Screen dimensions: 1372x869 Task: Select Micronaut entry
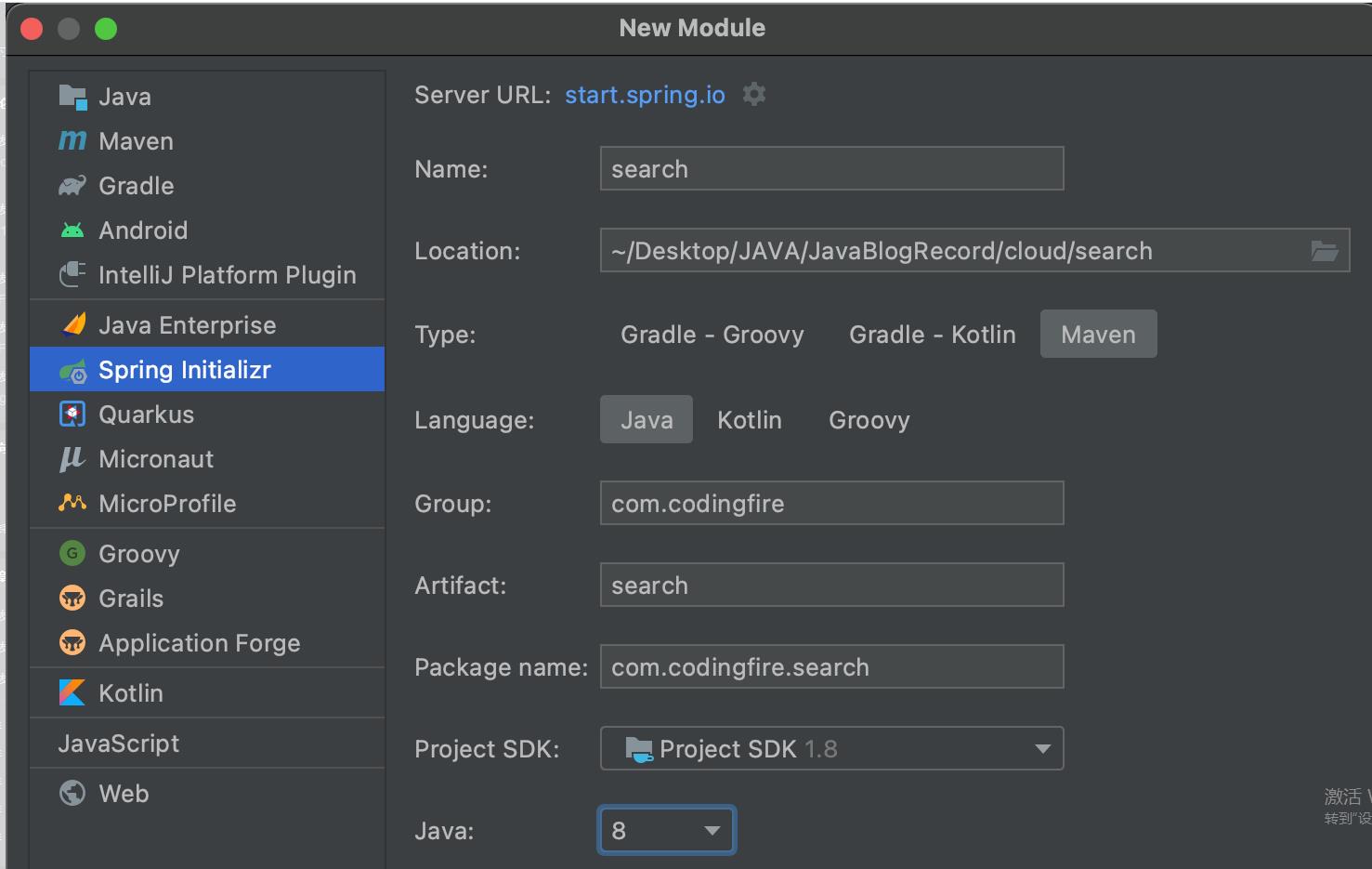click(x=207, y=458)
